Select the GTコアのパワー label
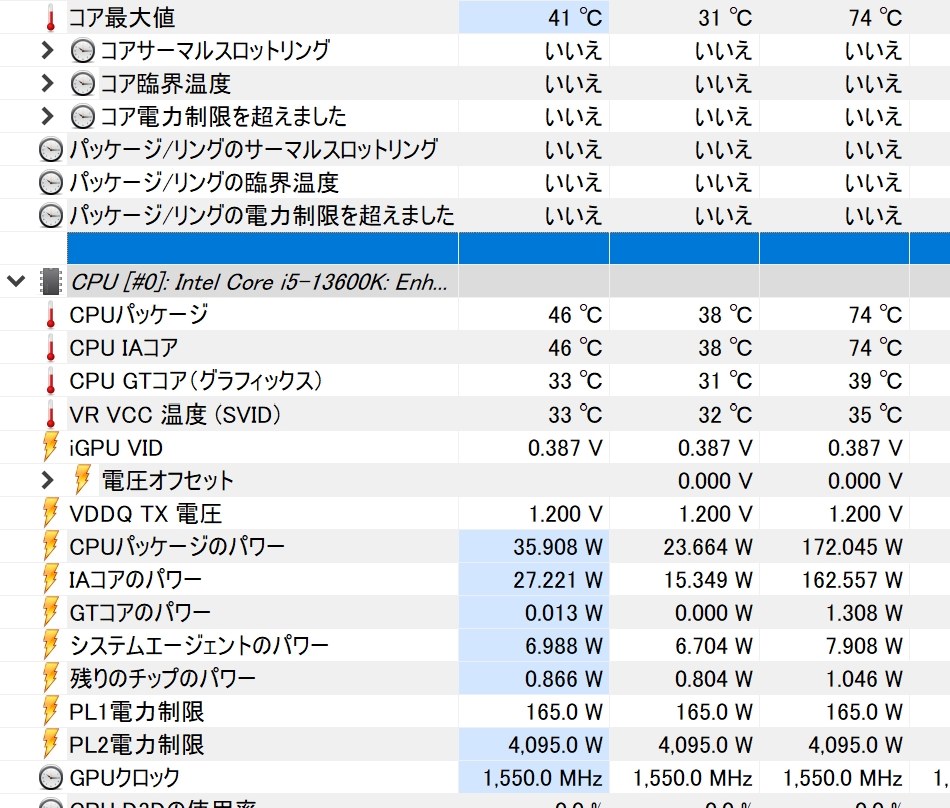The image size is (950, 808). [x=140, y=612]
